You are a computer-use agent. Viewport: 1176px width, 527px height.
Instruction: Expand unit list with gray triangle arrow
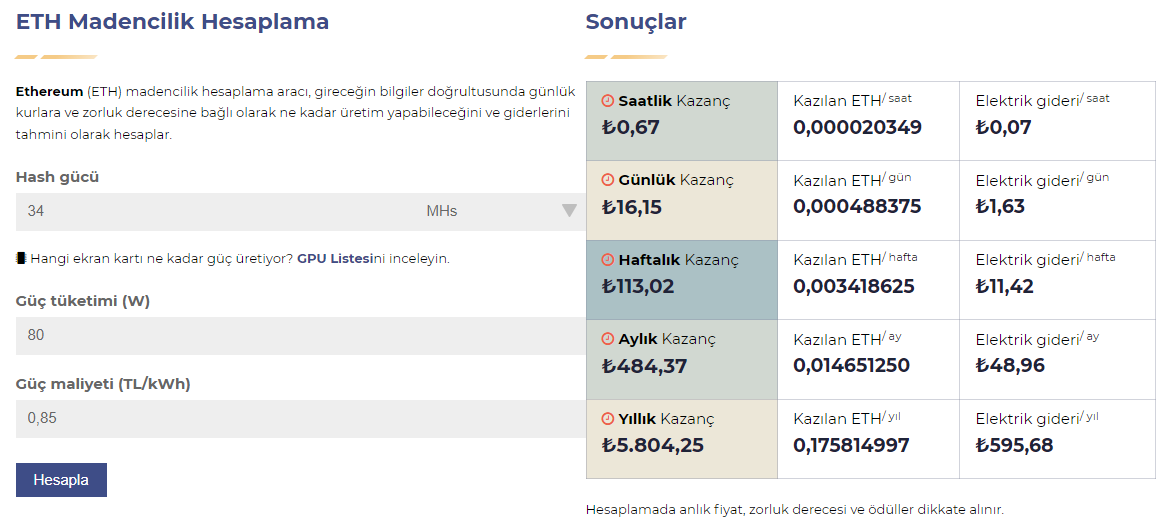[x=569, y=211]
